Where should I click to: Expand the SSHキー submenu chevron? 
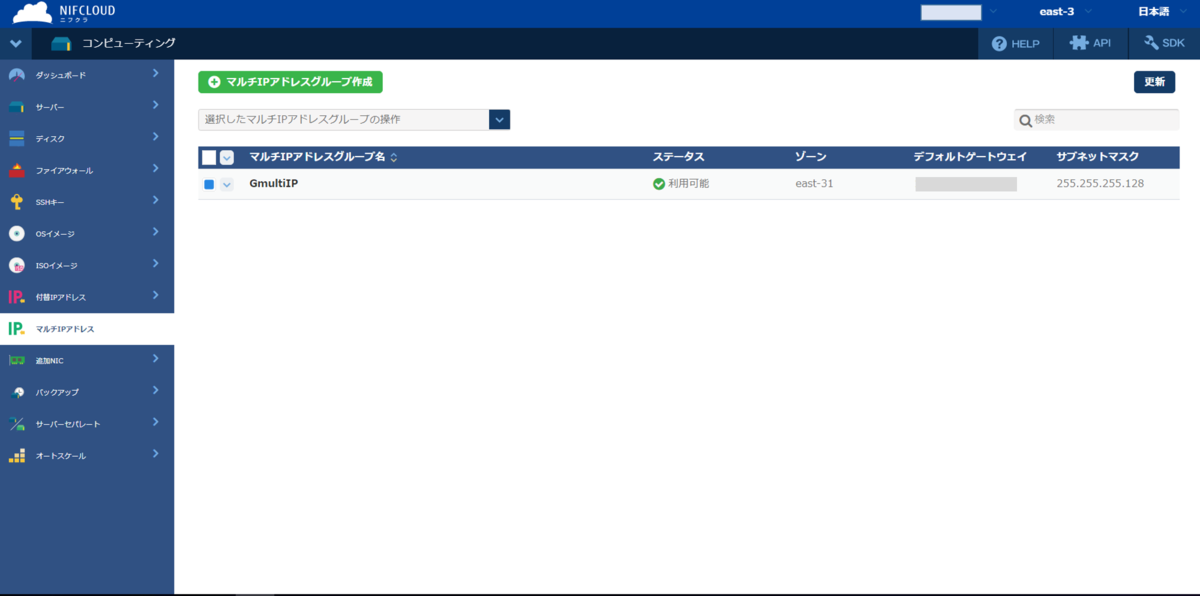(x=156, y=200)
